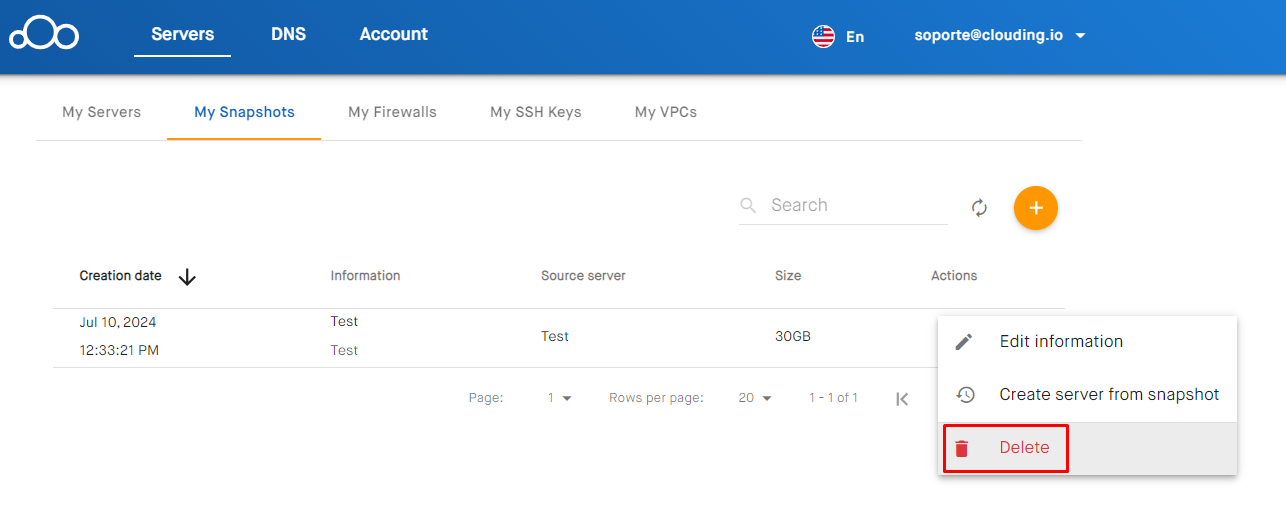This screenshot has width=1286, height=511.
Task: Click the Clouding logo icon
Action: (x=44, y=34)
